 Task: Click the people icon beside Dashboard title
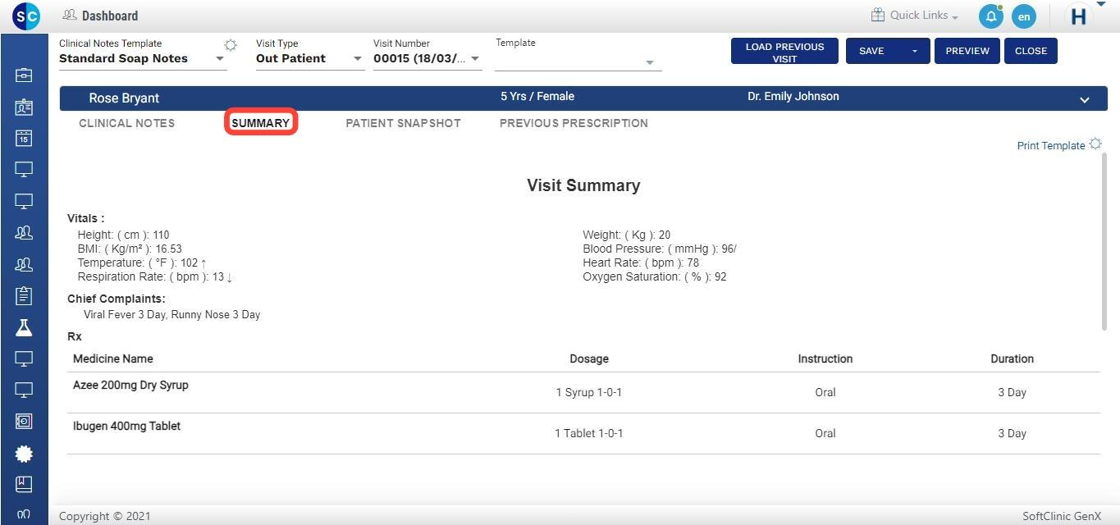tap(69, 15)
